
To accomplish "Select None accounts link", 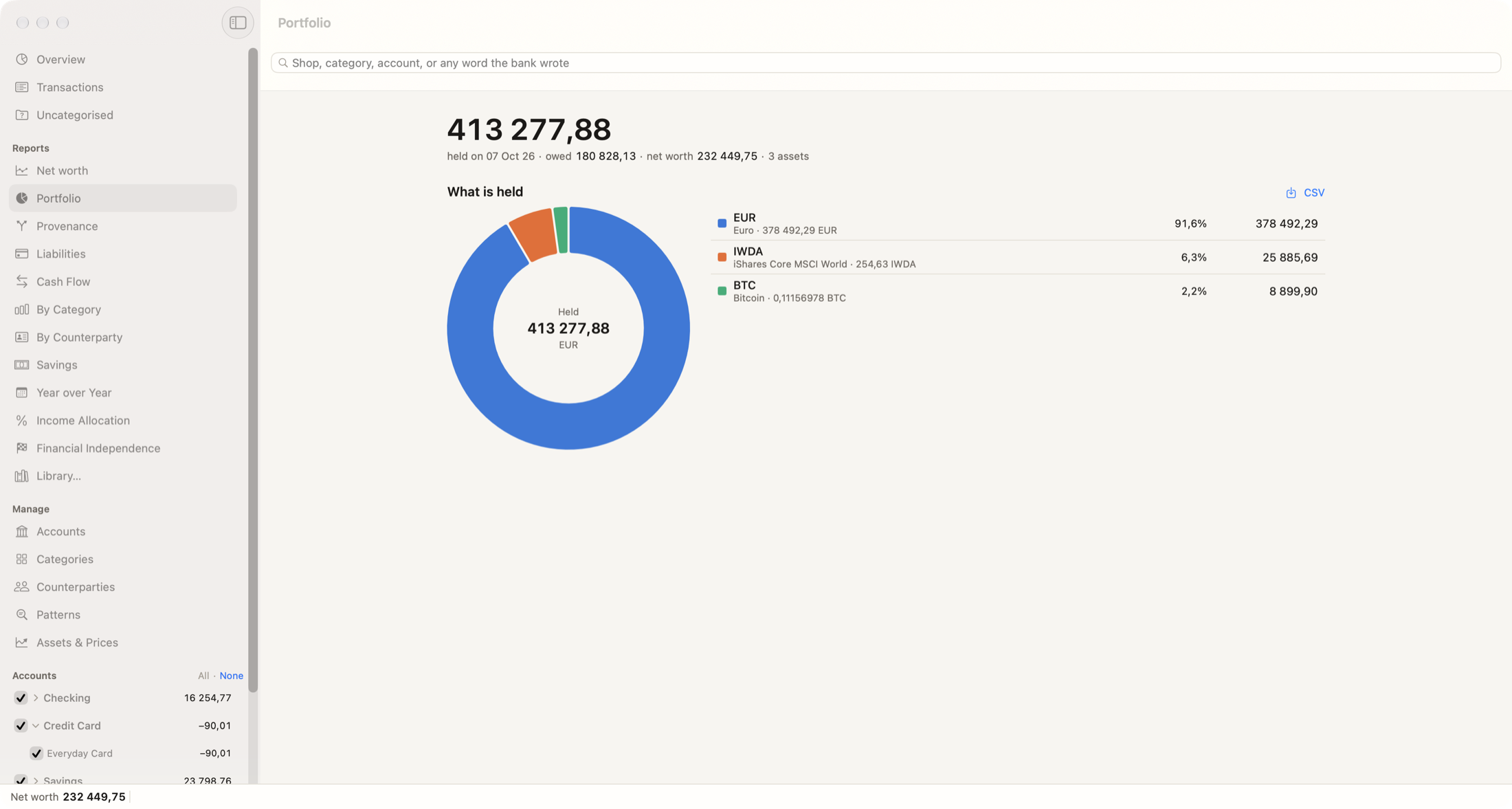I will pyautogui.click(x=231, y=676).
